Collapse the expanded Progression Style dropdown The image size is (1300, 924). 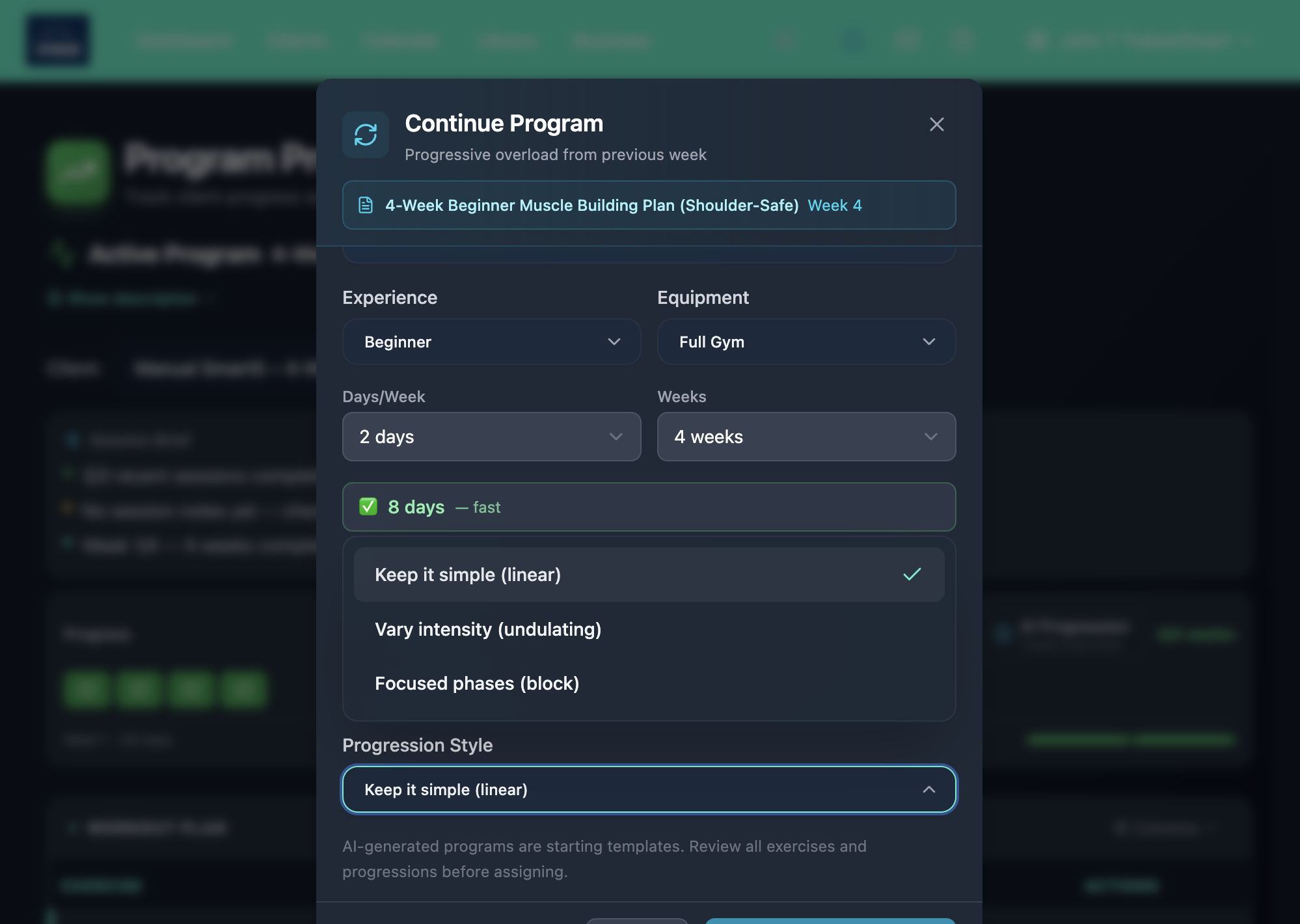pos(929,789)
